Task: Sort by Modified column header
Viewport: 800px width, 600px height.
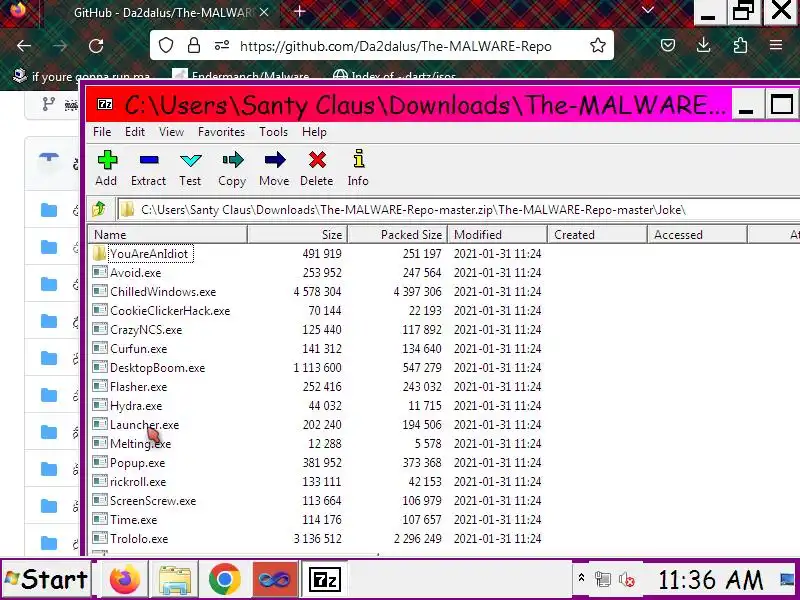Action: point(497,235)
